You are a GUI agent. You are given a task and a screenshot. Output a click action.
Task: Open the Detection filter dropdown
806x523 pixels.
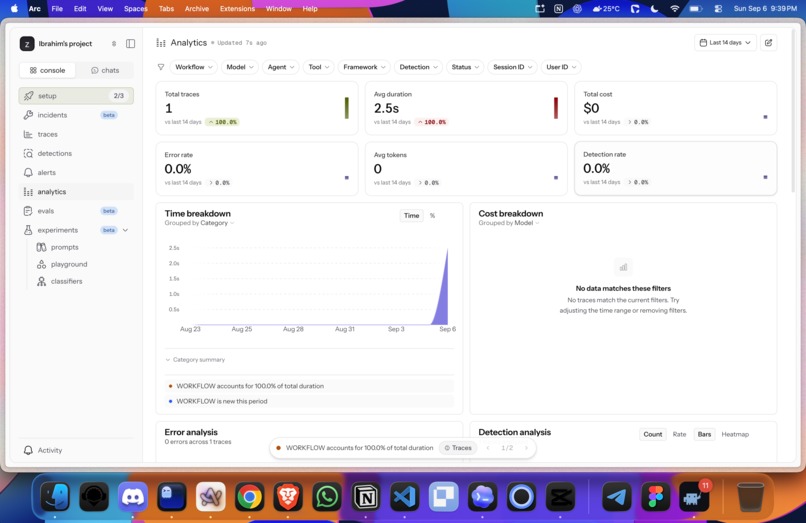(x=418, y=67)
